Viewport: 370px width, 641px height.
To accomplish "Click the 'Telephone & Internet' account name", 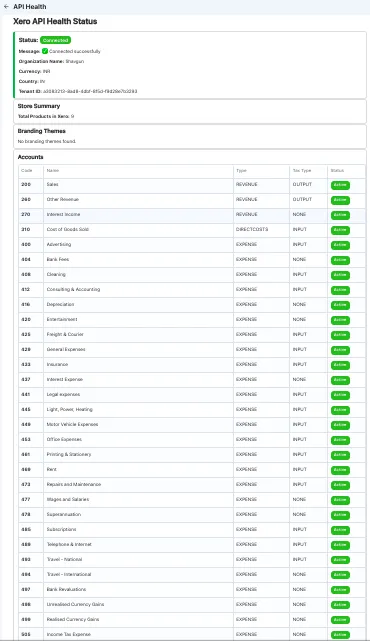I will pyautogui.click(x=69, y=545).
